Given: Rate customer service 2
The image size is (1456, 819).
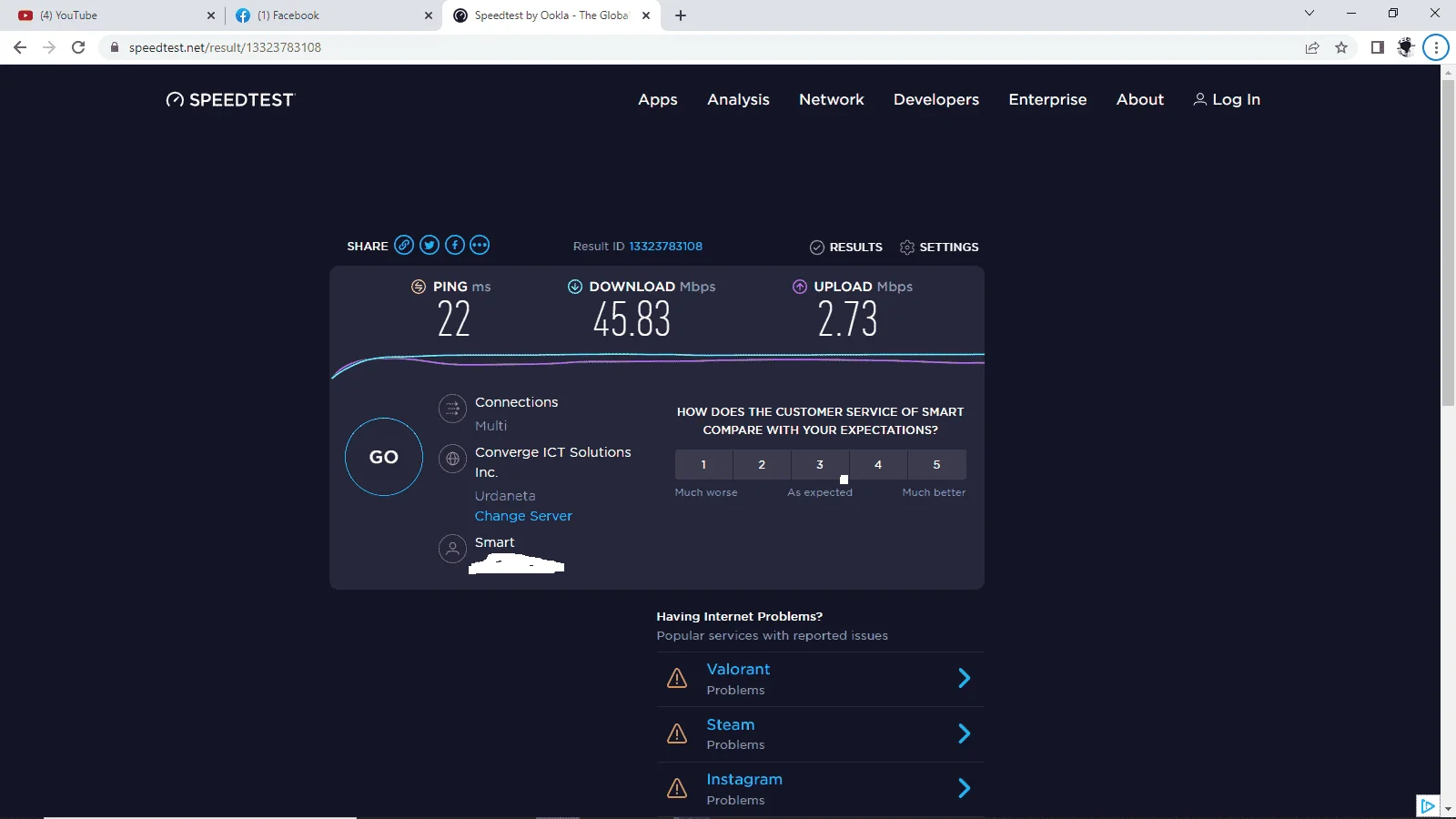Looking at the screenshot, I should point(762,464).
